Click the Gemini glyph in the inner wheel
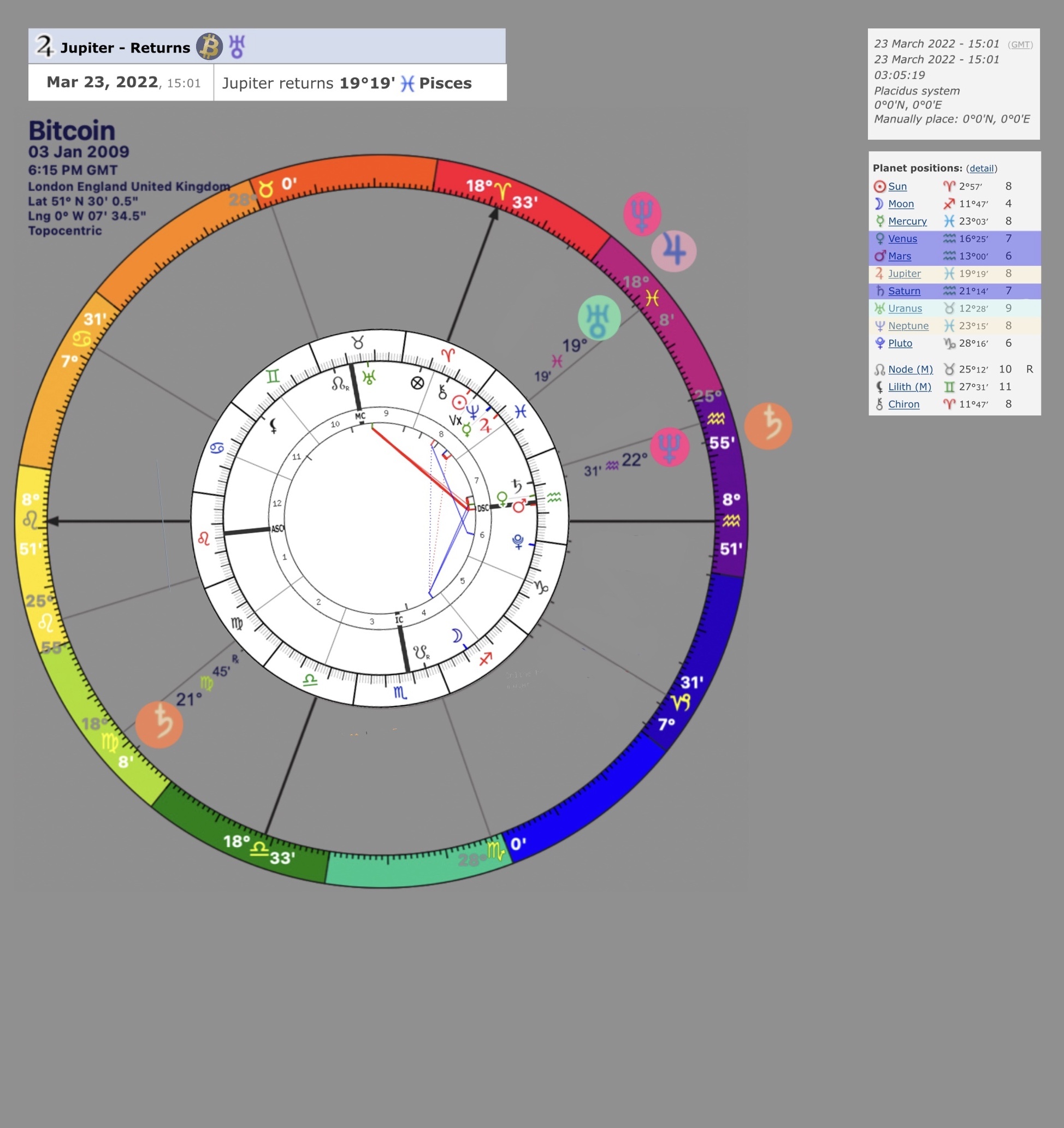1064x1128 pixels. (x=273, y=376)
